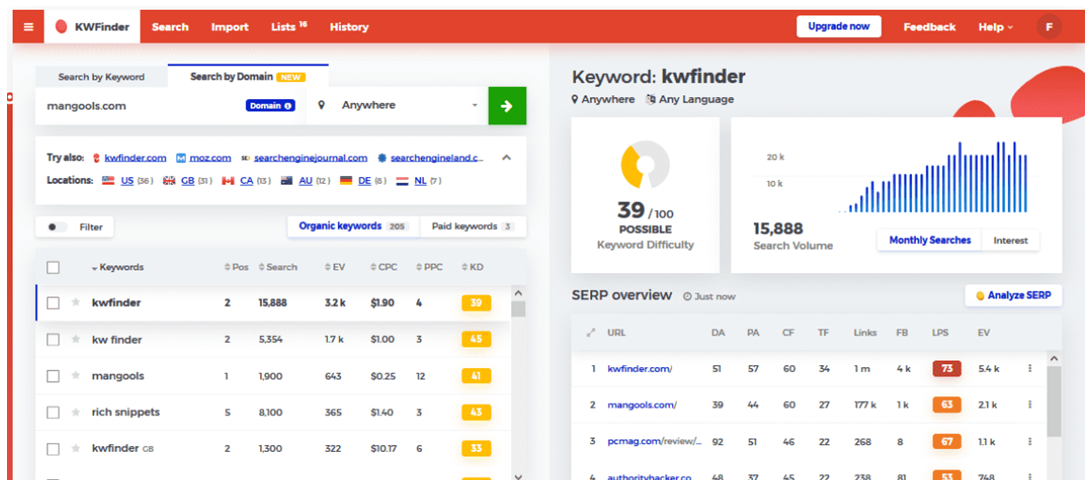Select the Paid keywords tab
1089x501 pixels.
coord(473,227)
